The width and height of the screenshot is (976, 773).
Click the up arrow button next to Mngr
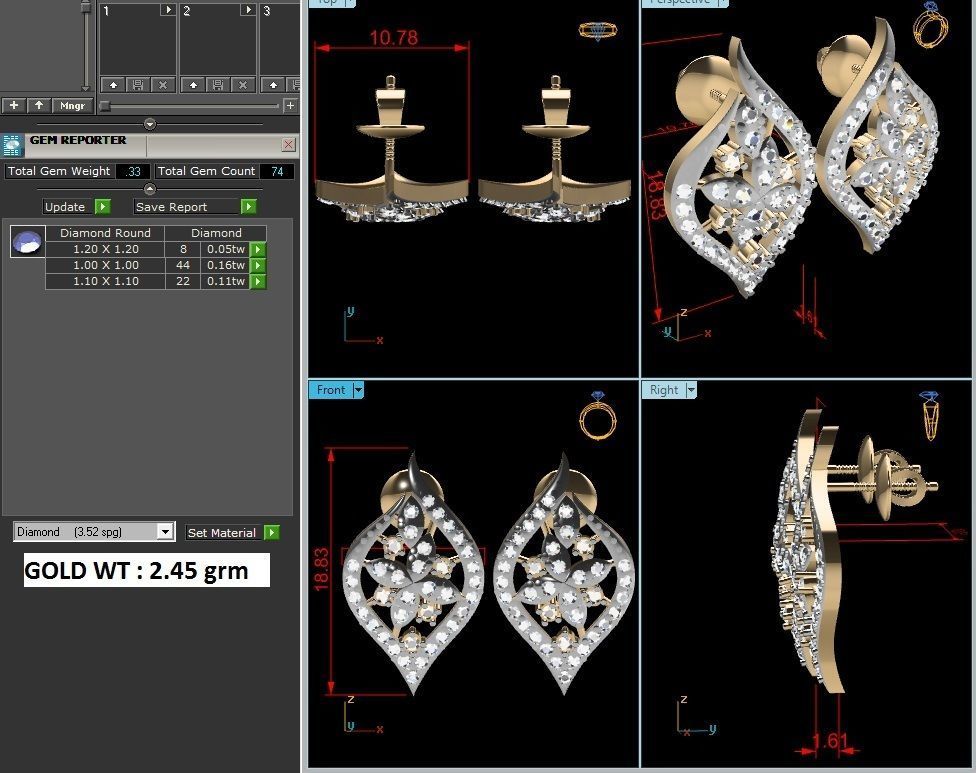pyautogui.click(x=39, y=105)
